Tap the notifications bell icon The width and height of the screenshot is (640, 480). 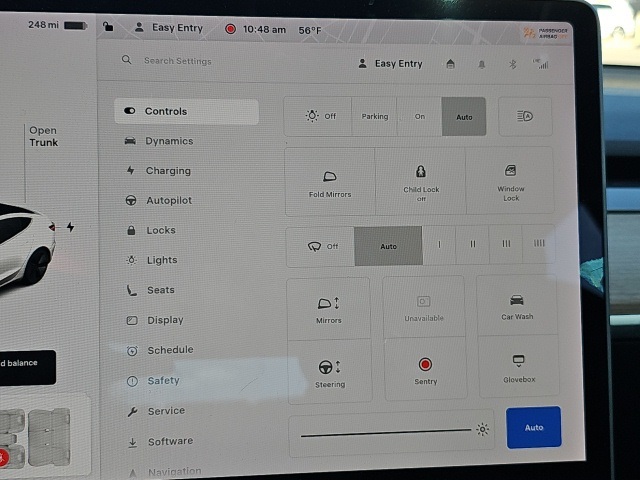coord(482,64)
